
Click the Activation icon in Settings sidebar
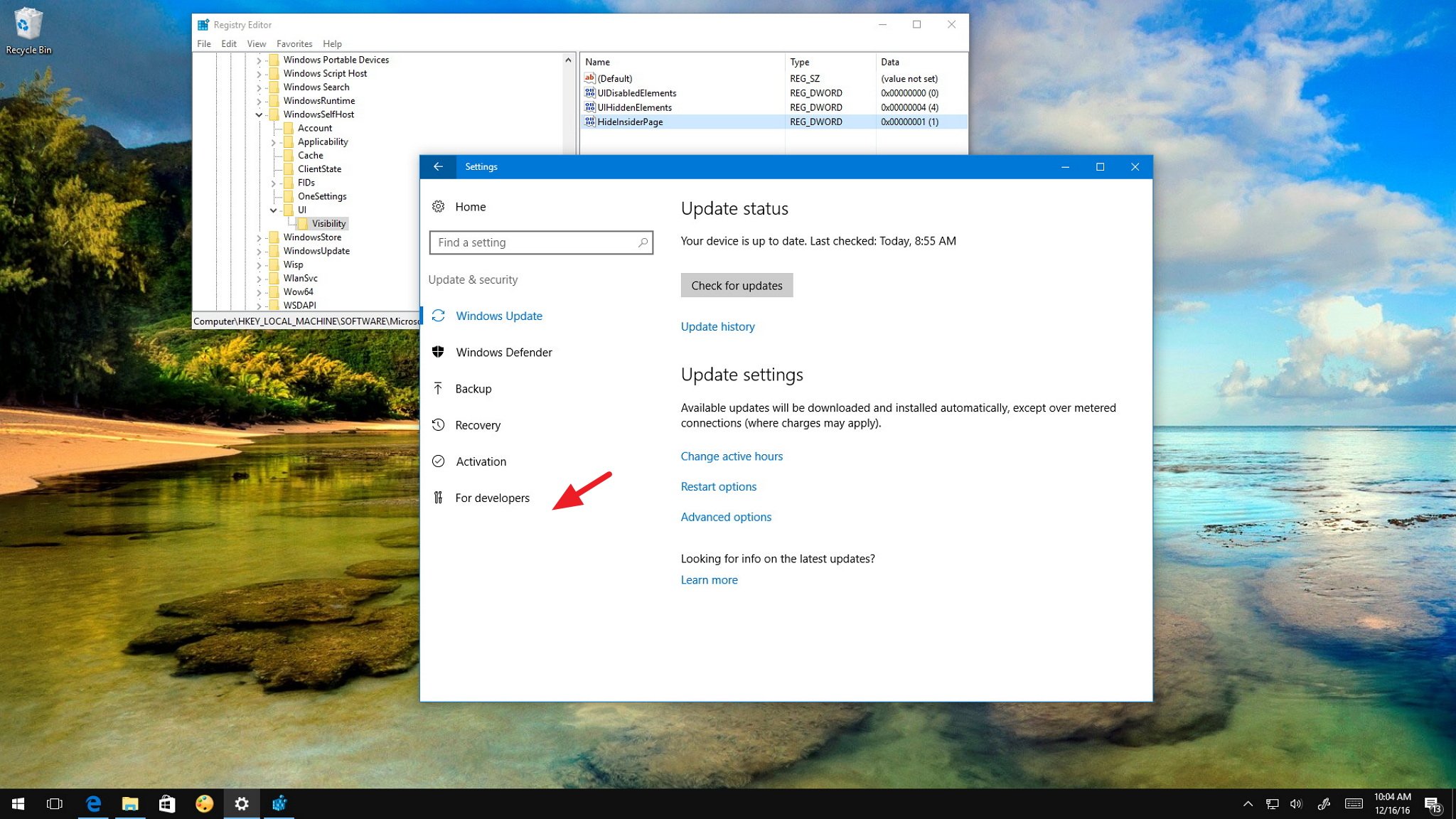(x=438, y=461)
